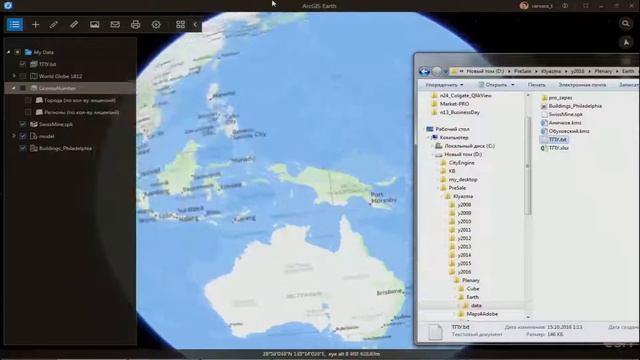Viewport: 640px width, 360px height.
Task: Select the Draw pencil tool
Action: pyautogui.click(x=53, y=24)
